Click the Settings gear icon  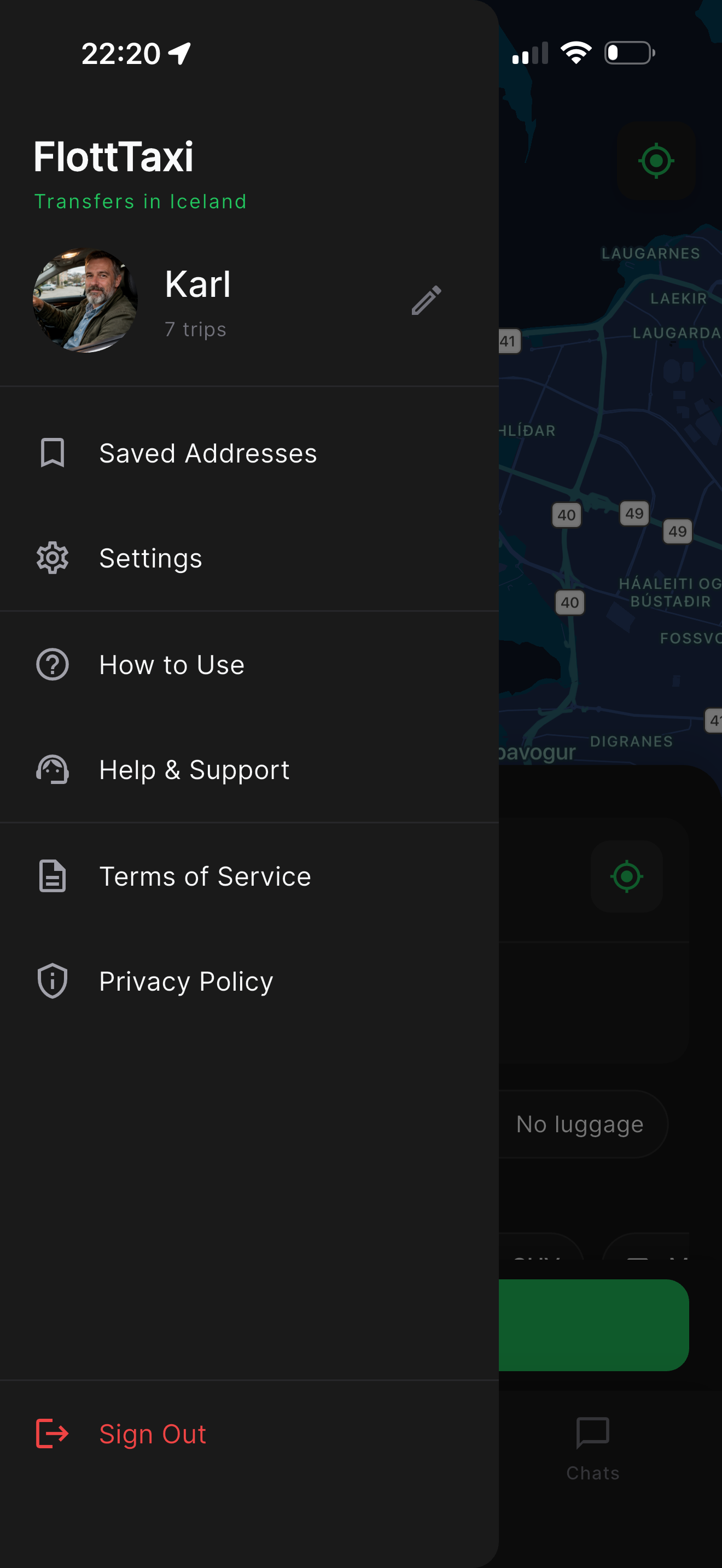[x=53, y=558]
